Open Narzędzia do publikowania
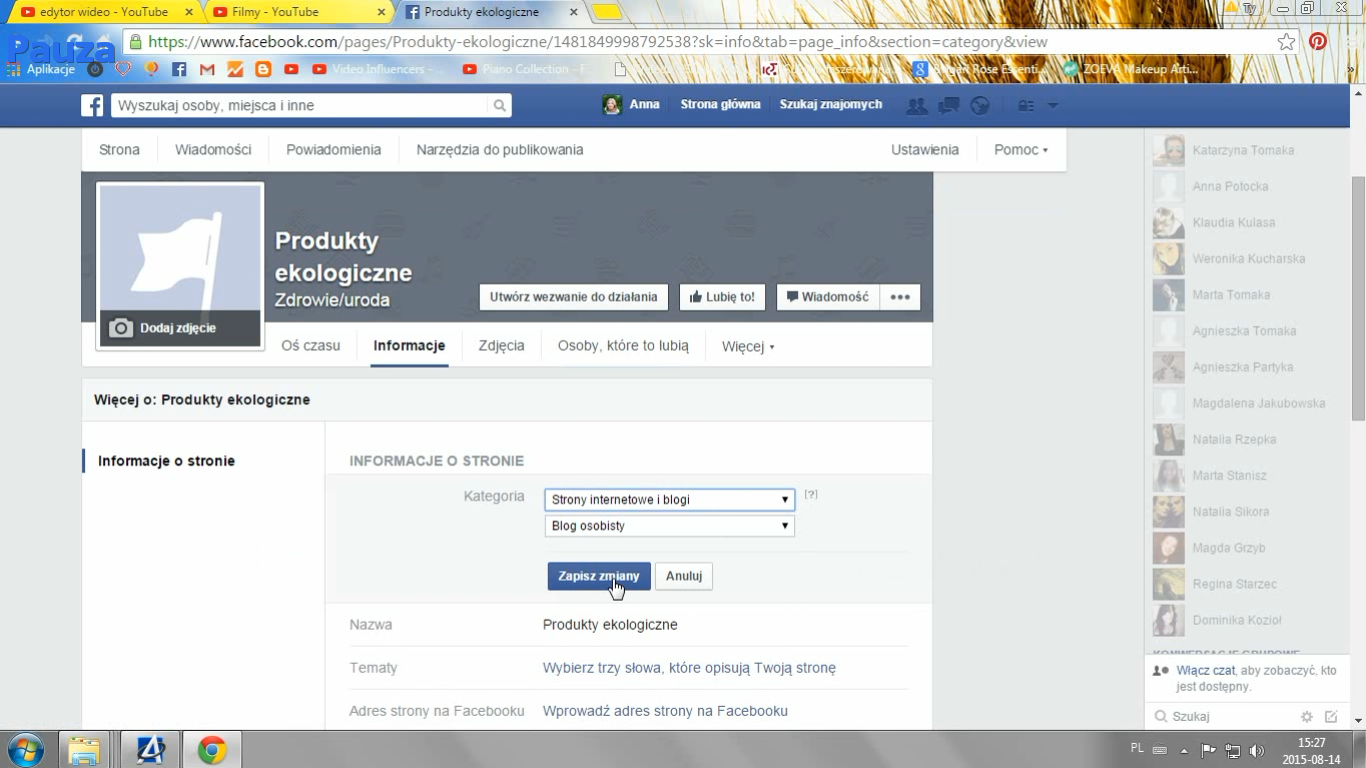This screenshot has height=768, width=1366. coord(500,150)
